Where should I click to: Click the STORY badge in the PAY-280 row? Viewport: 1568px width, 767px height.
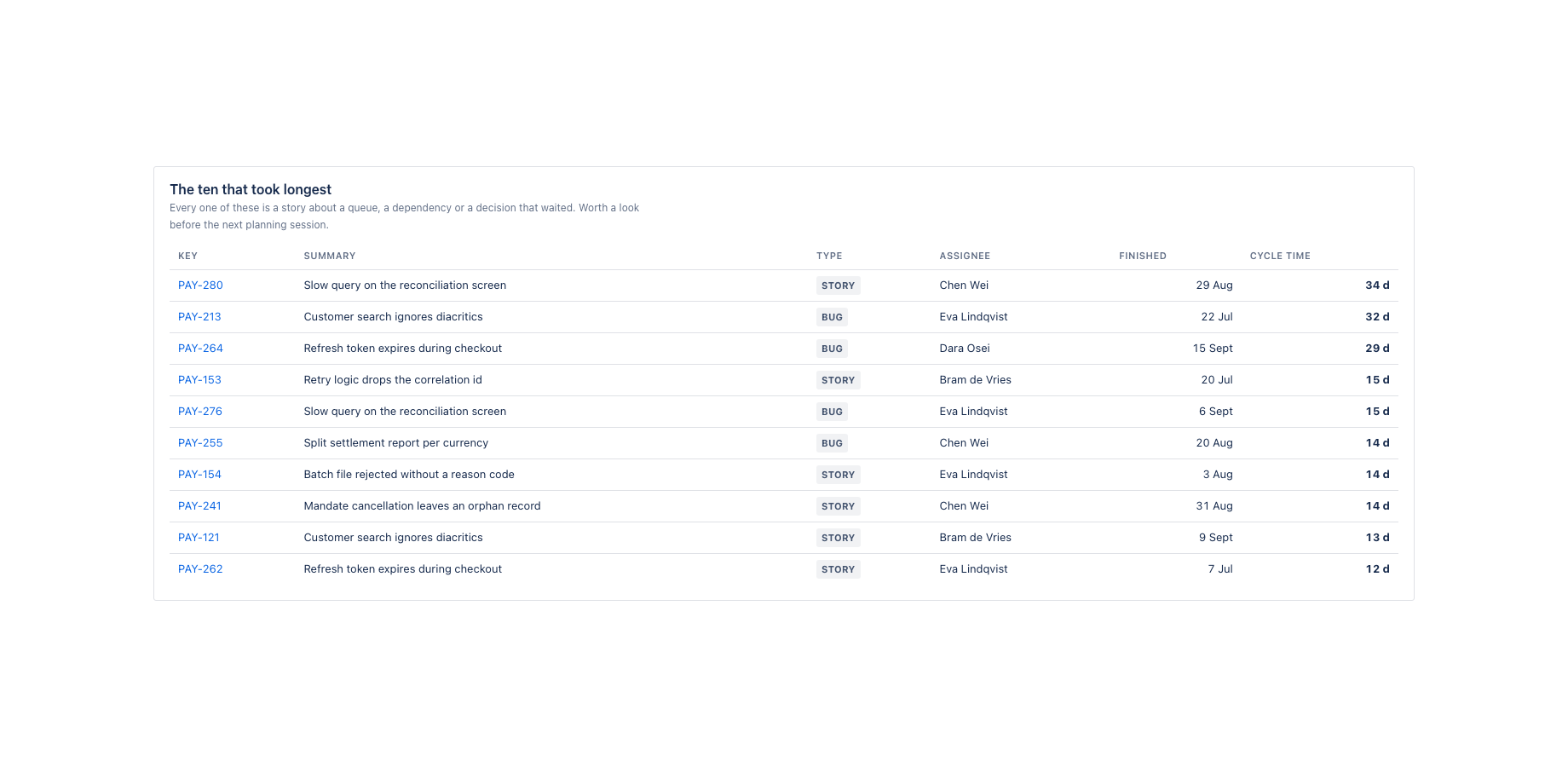pos(839,285)
